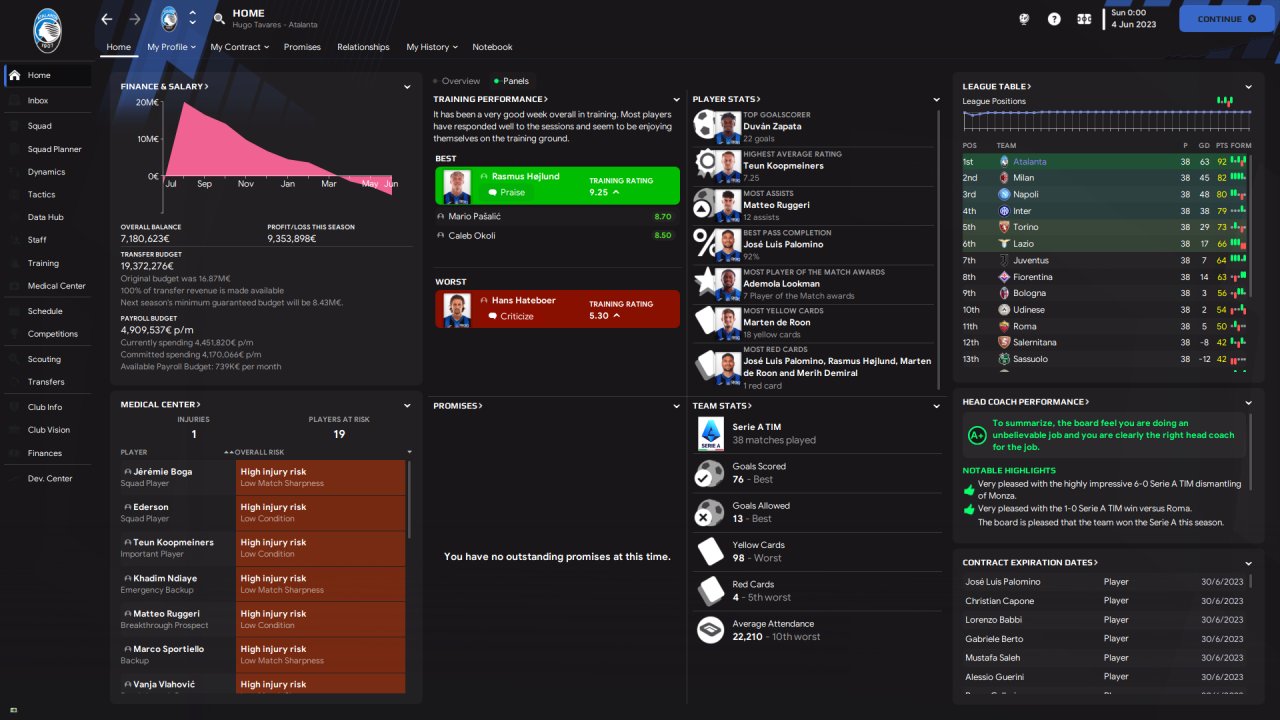The height and width of the screenshot is (720, 1280).
Task: Sort the medical list by the Player column
Action: 134,452
